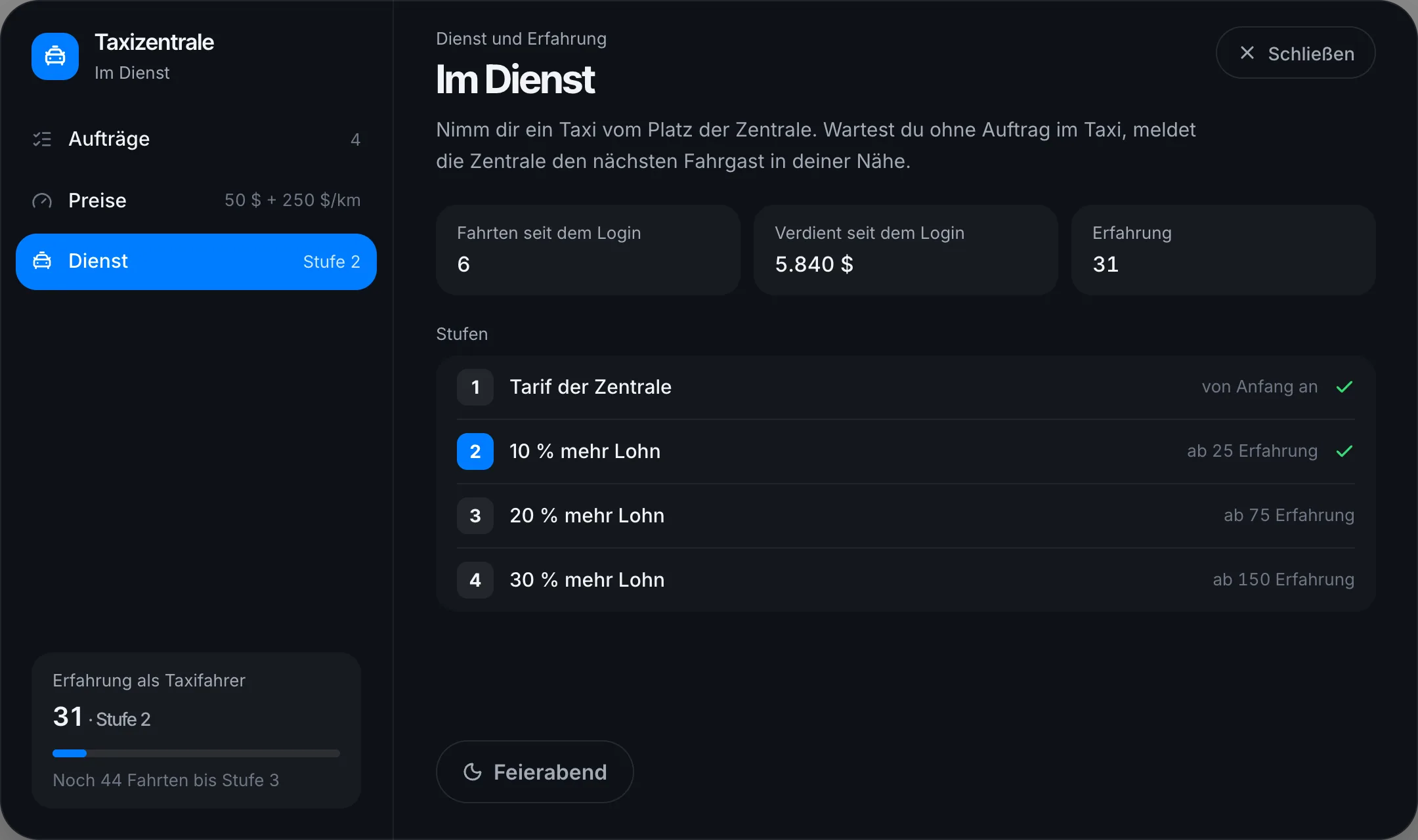
Task: Click the blue level 2 number badge
Action: 475,451
